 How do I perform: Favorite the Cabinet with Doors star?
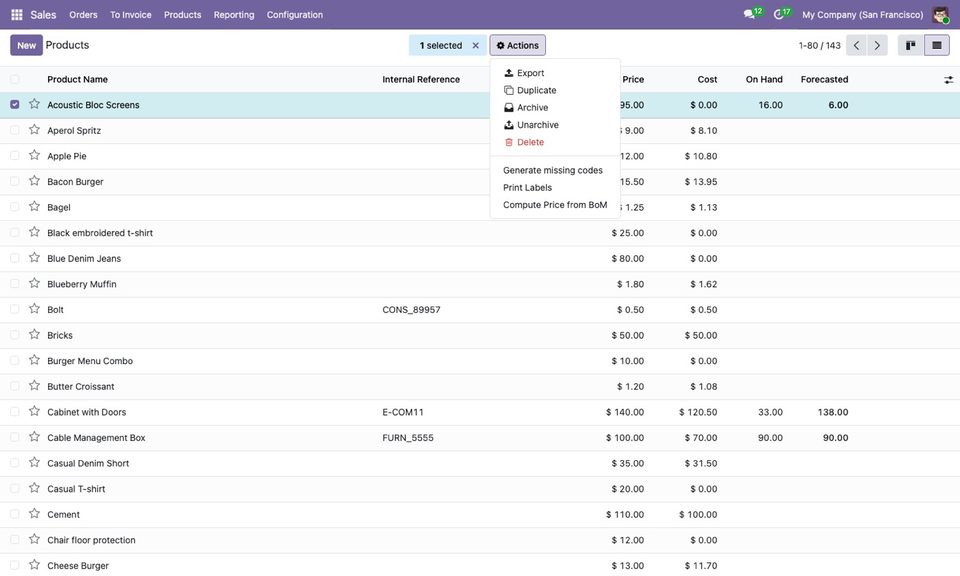[x=34, y=411]
